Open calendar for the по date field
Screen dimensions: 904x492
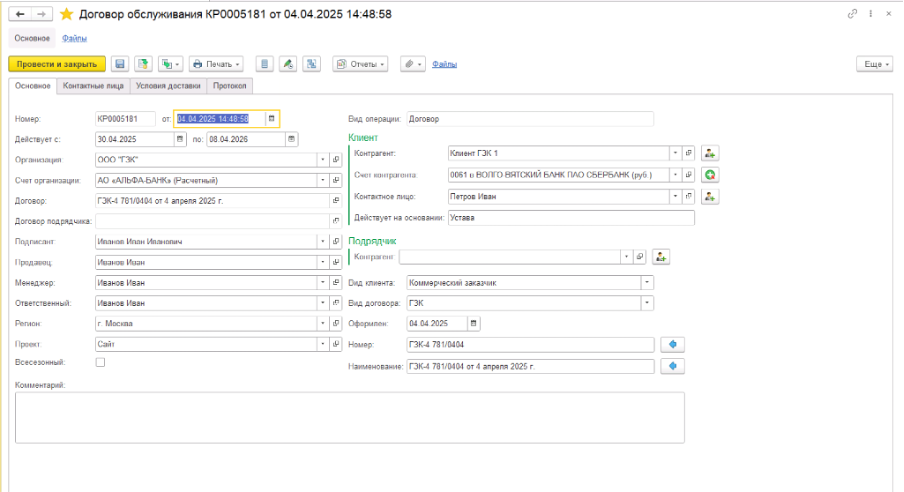pyautogui.click(x=291, y=139)
